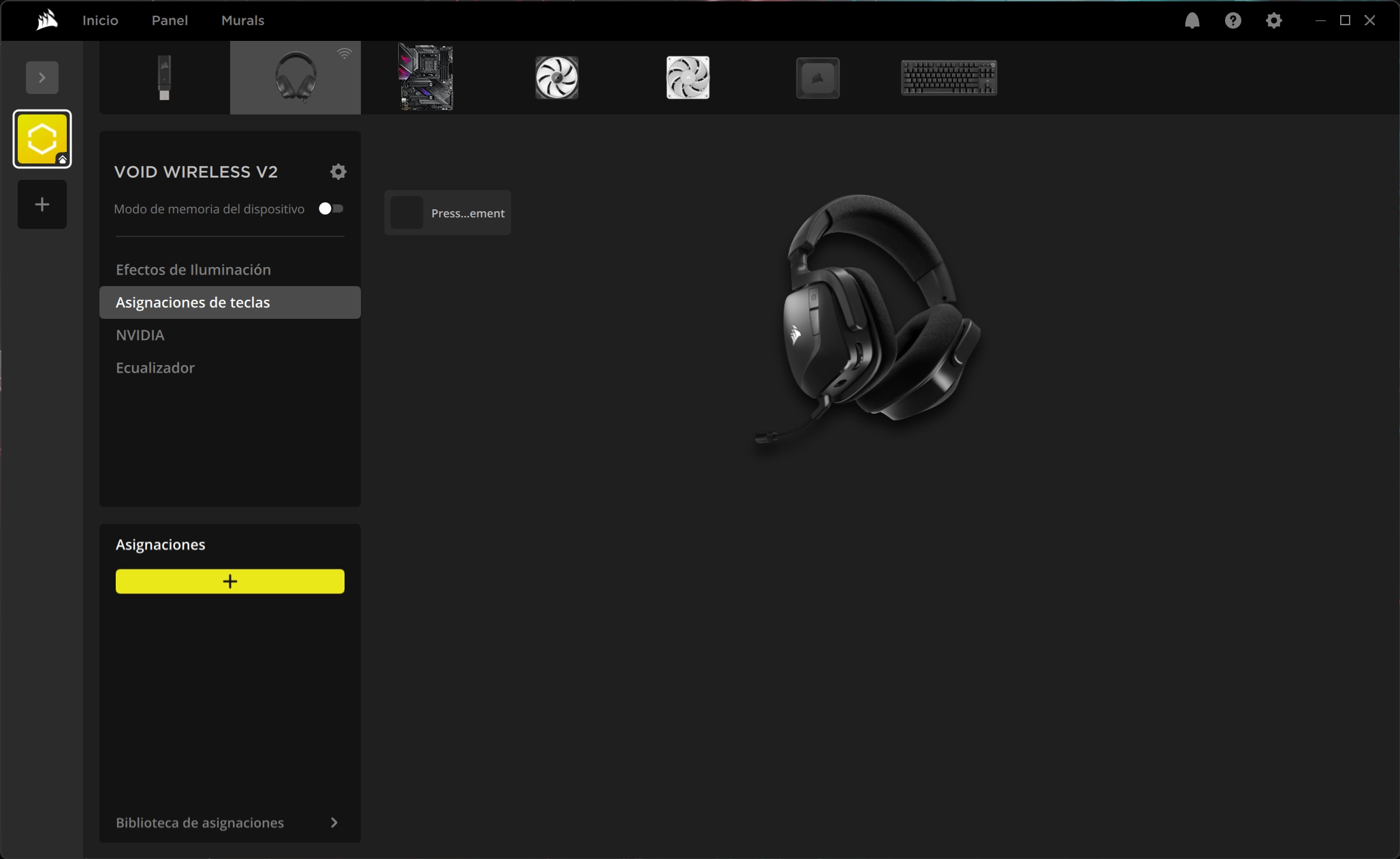The image size is (1400, 859).
Task: Select the keyboard device
Action: [949, 78]
